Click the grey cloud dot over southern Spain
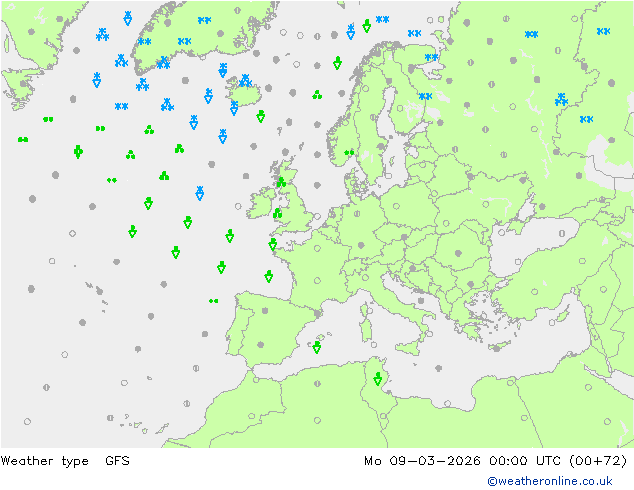The width and height of the screenshot is (634, 490). point(261,344)
